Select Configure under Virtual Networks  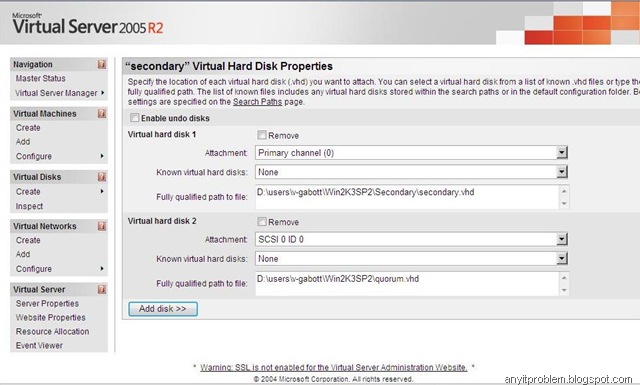34,269
